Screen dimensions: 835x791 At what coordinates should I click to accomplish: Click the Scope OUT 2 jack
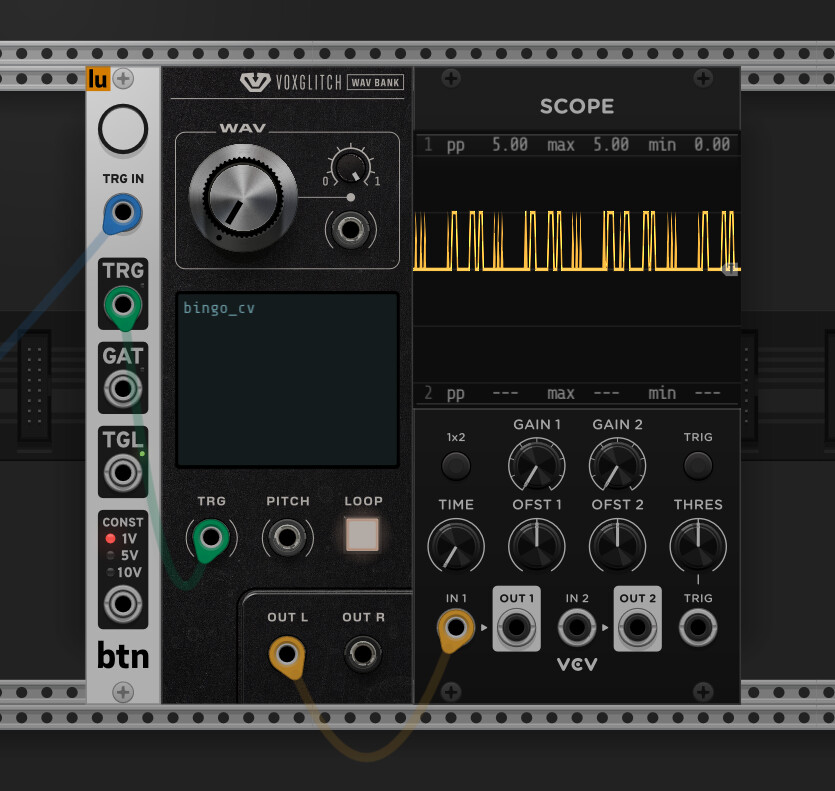point(637,627)
